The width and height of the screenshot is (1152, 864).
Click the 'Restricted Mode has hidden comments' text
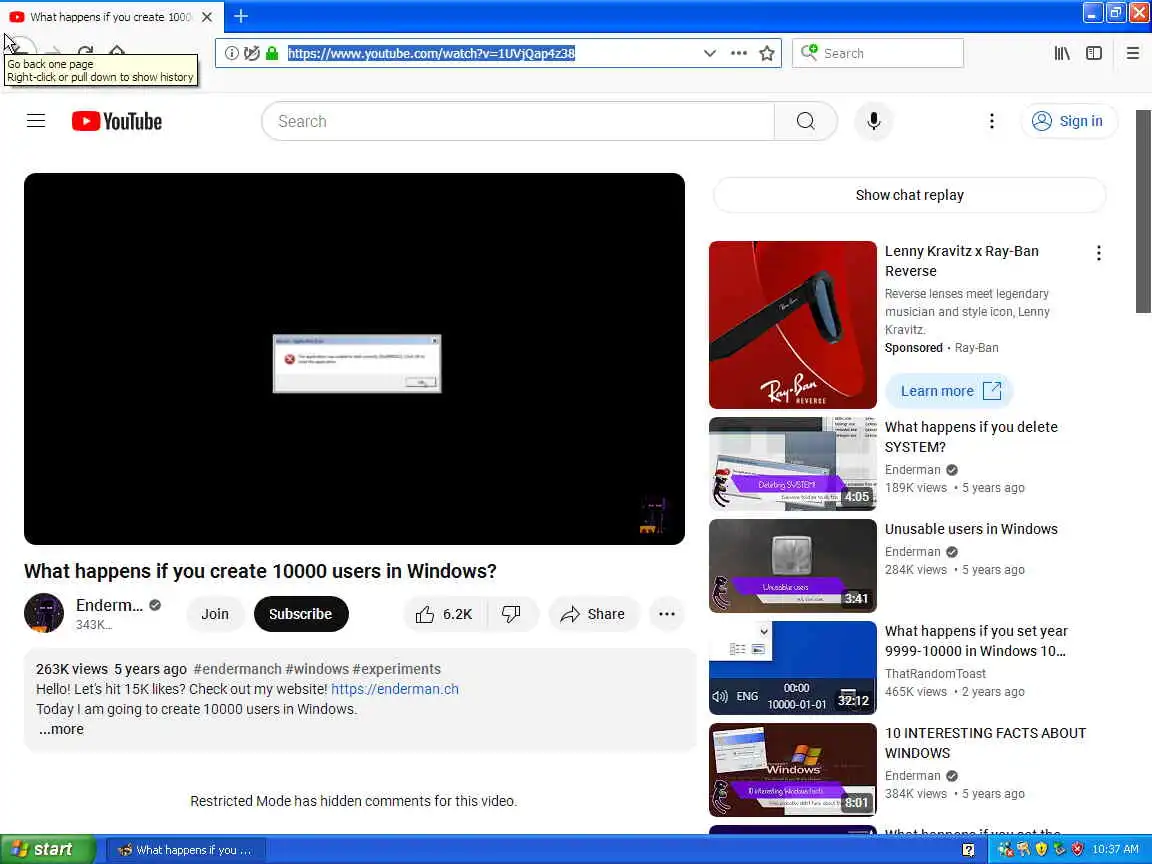pyautogui.click(x=353, y=801)
